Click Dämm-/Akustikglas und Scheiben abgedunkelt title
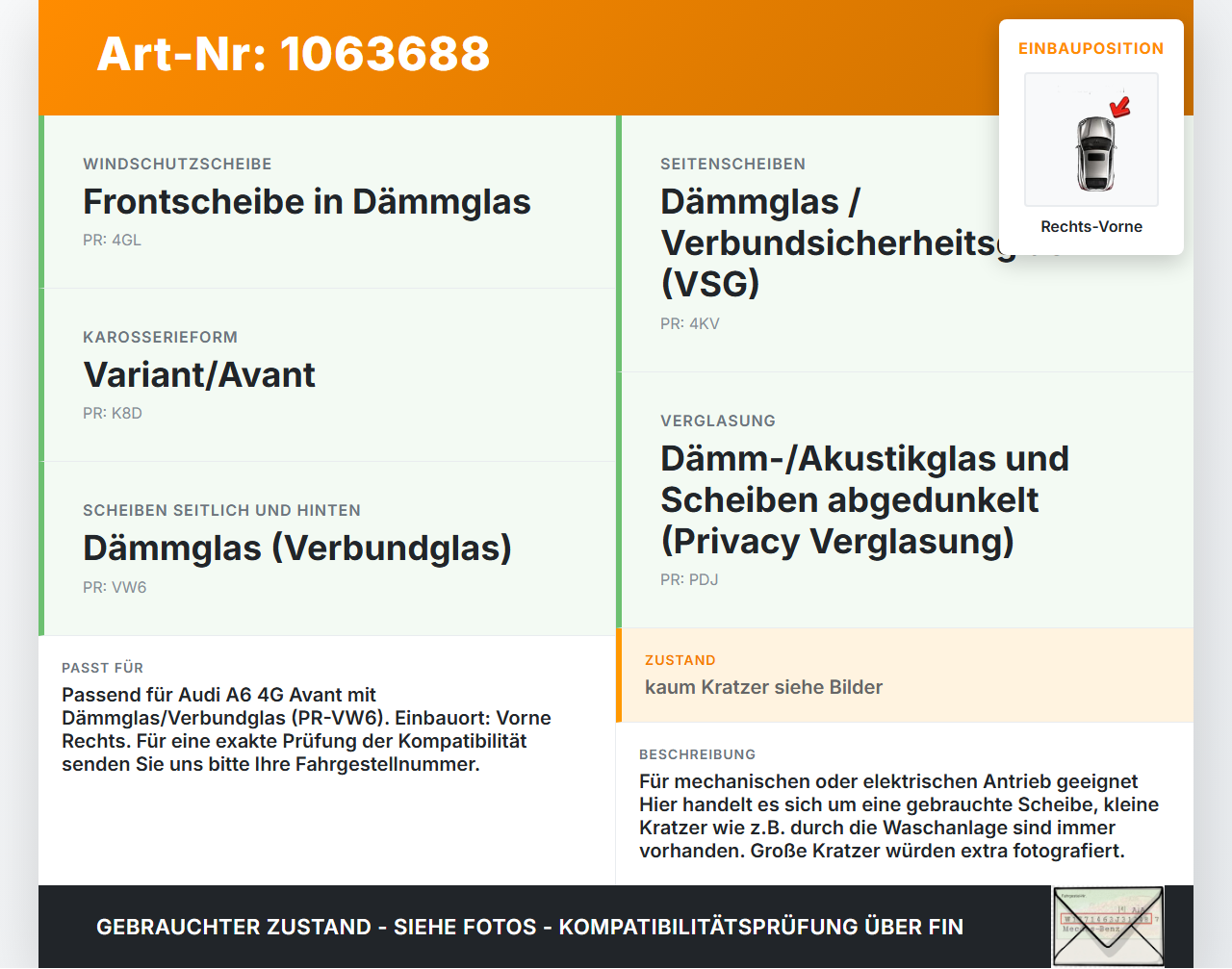Screen dimensions: 1232x969 point(864,499)
